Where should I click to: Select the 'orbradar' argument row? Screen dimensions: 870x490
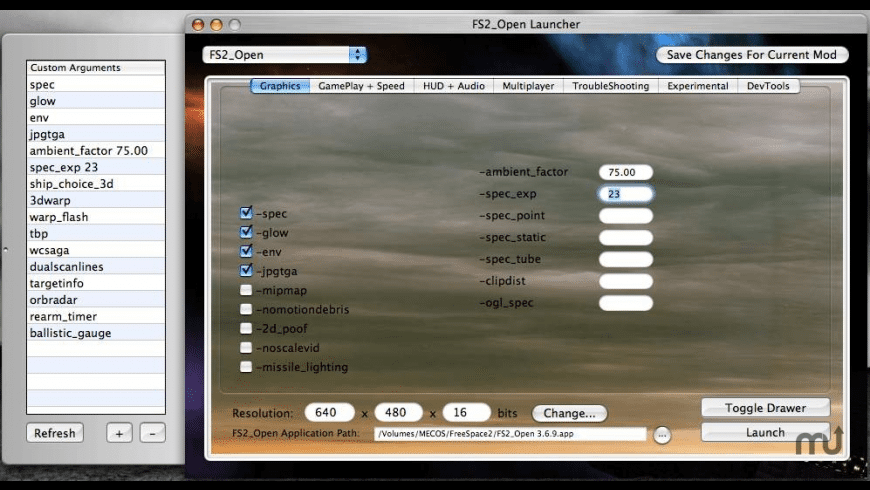[96, 300]
